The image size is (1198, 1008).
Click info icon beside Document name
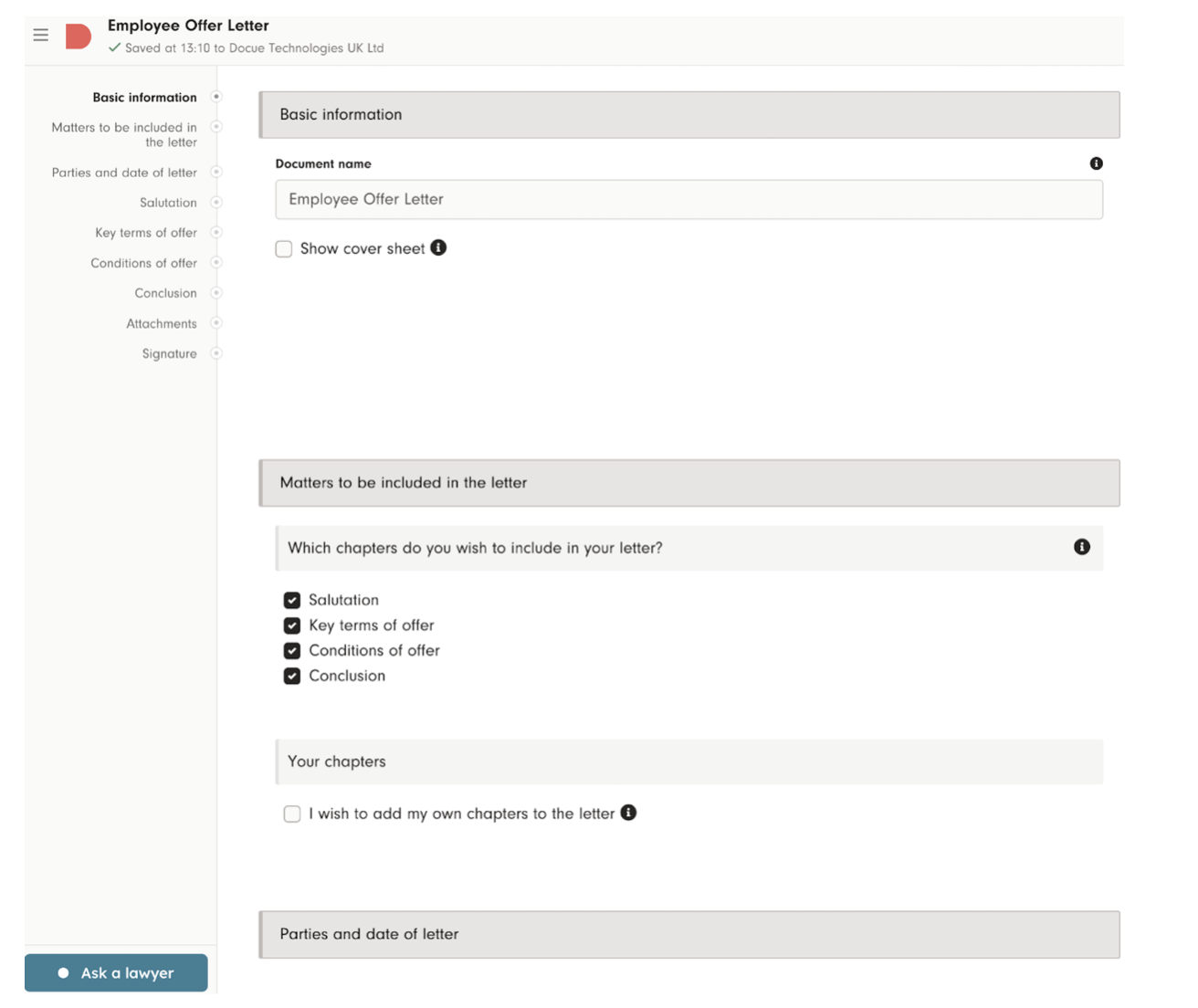click(x=1096, y=163)
